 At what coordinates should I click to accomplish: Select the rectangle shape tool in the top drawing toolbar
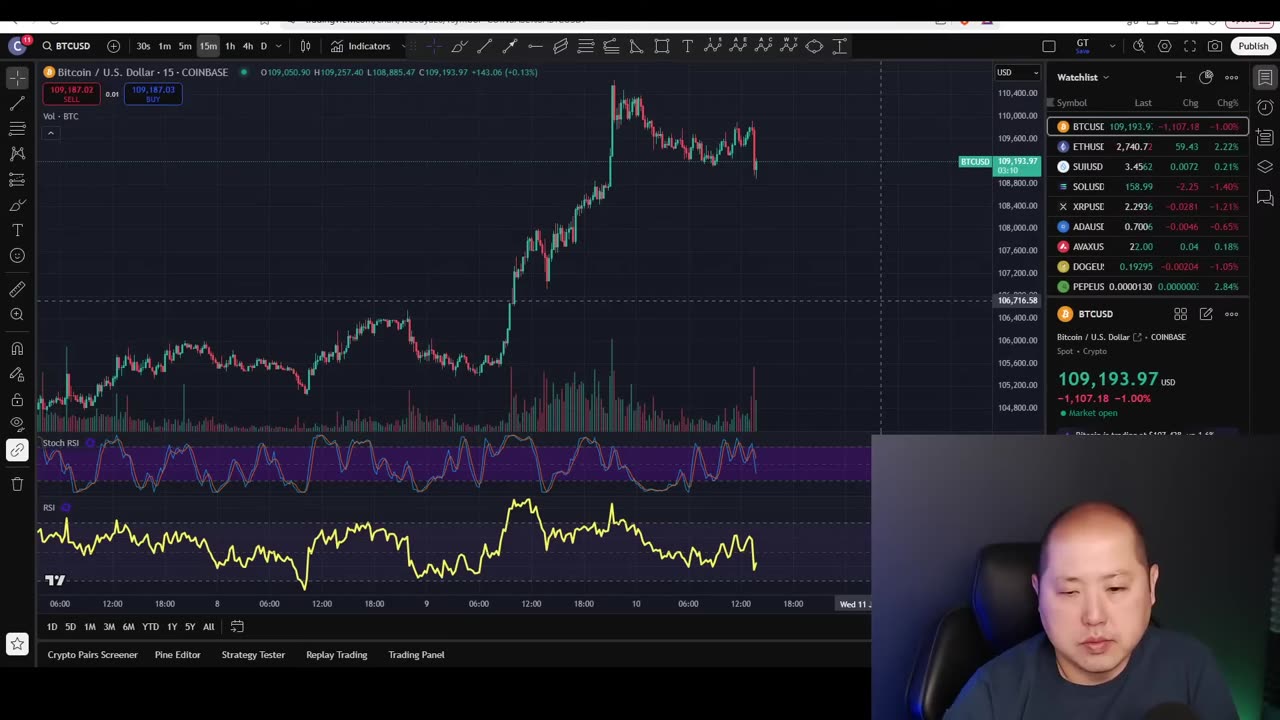pyautogui.click(x=662, y=46)
